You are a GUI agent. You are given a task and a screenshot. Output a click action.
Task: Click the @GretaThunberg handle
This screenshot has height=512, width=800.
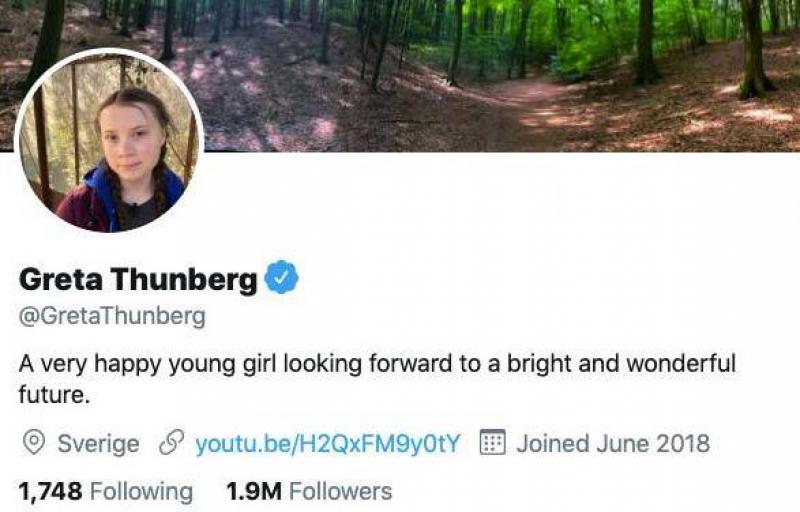pos(112,317)
